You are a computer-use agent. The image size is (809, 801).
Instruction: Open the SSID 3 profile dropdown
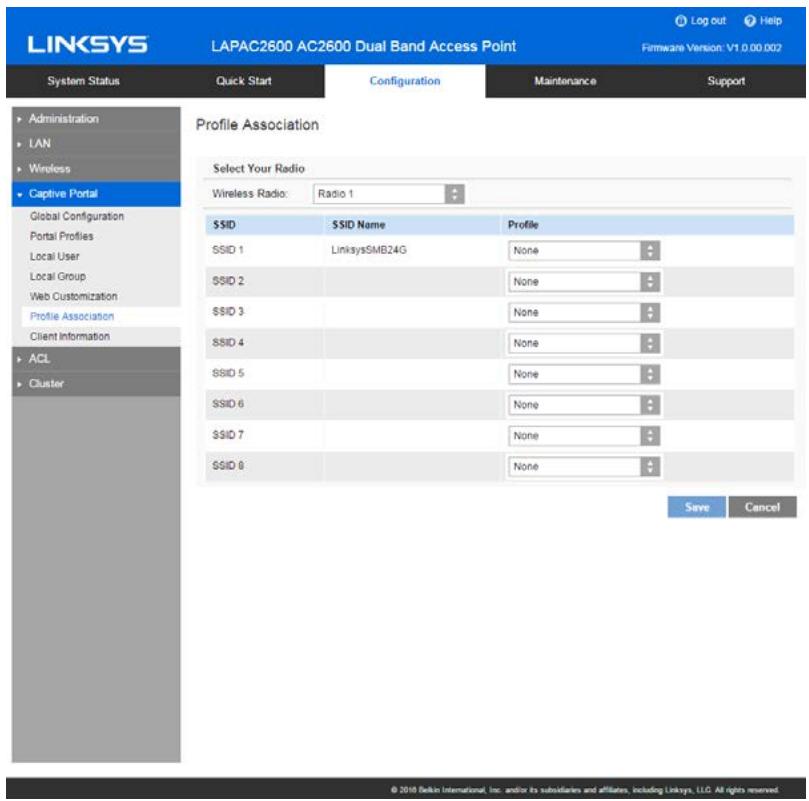click(x=584, y=313)
